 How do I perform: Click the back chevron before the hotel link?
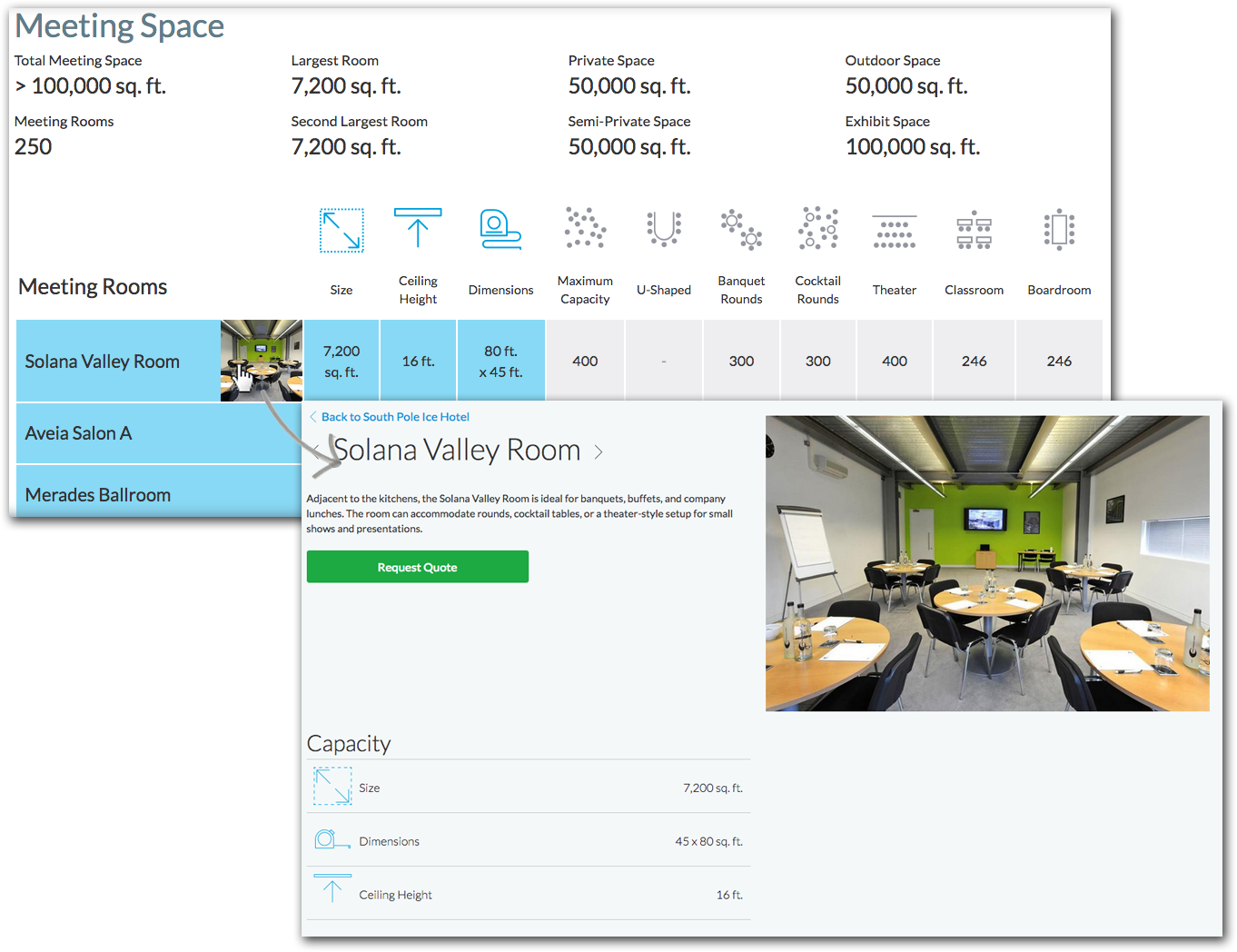[312, 416]
